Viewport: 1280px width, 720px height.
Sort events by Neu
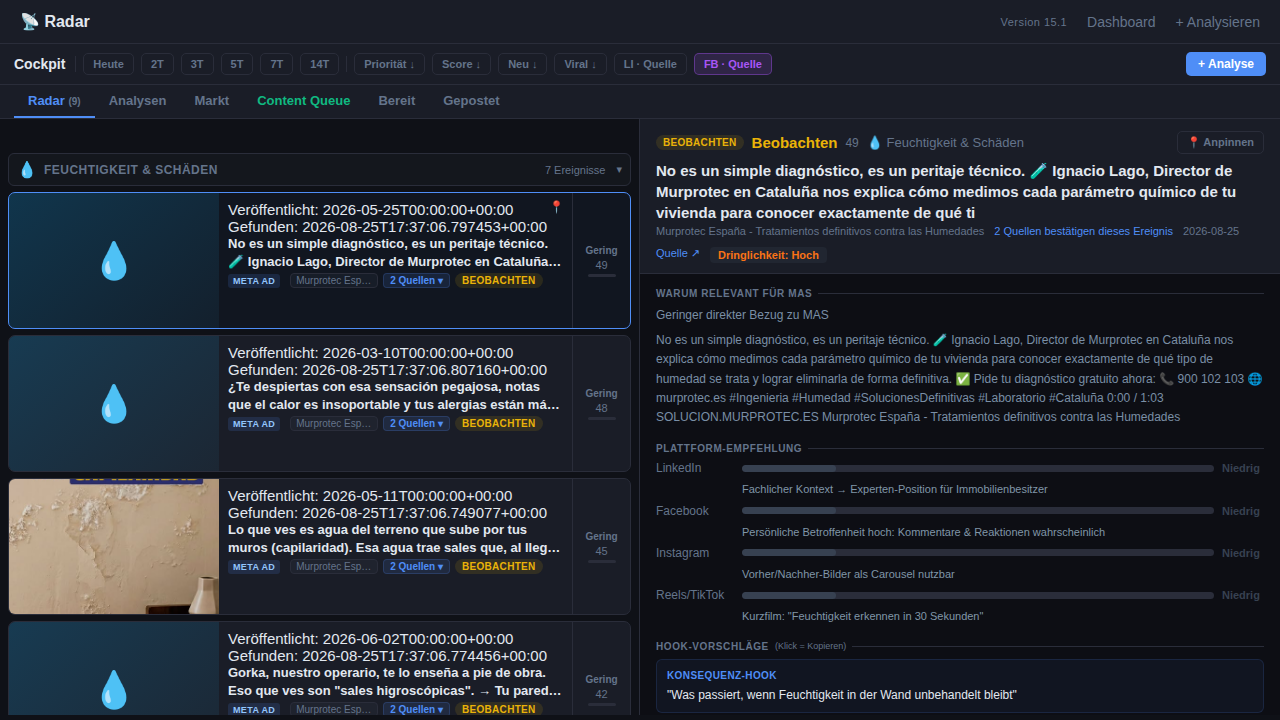522,64
